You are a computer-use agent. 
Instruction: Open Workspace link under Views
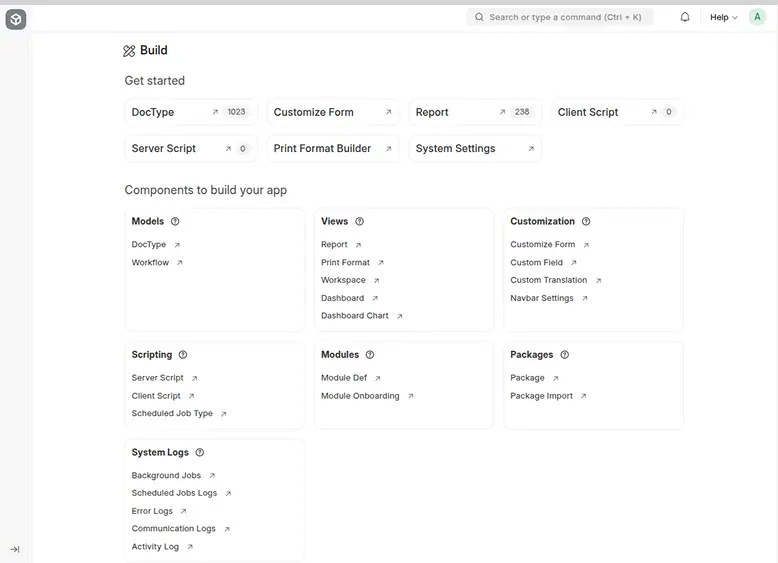pos(343,280)
